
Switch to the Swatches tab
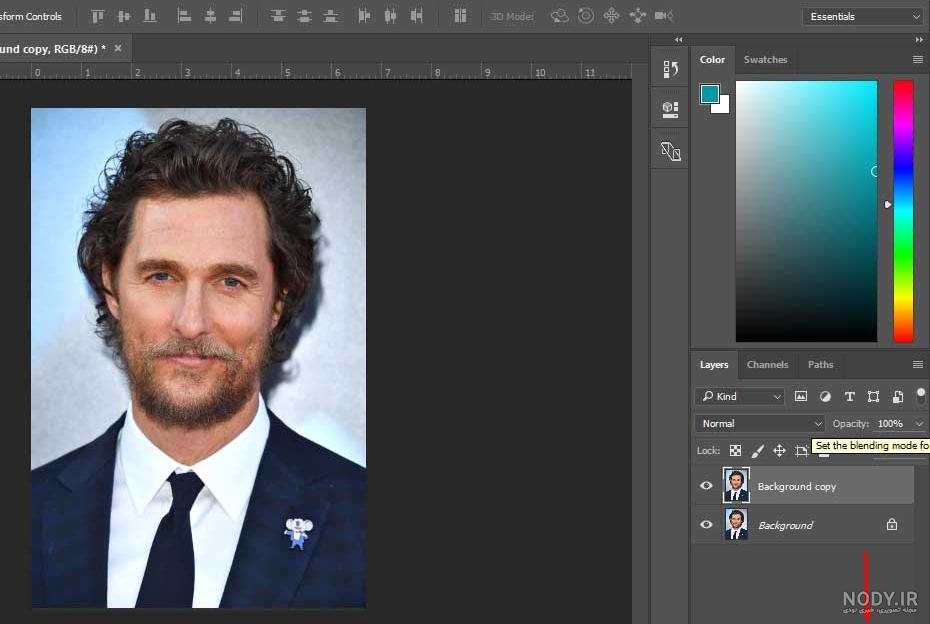[x=765, y=59]
